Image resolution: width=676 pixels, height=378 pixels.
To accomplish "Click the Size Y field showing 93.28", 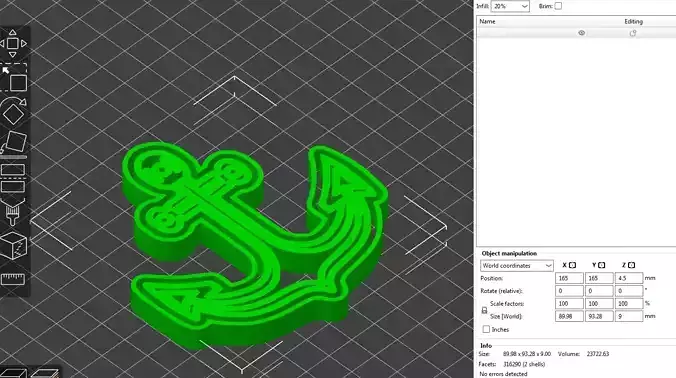I will click(599, 316).
